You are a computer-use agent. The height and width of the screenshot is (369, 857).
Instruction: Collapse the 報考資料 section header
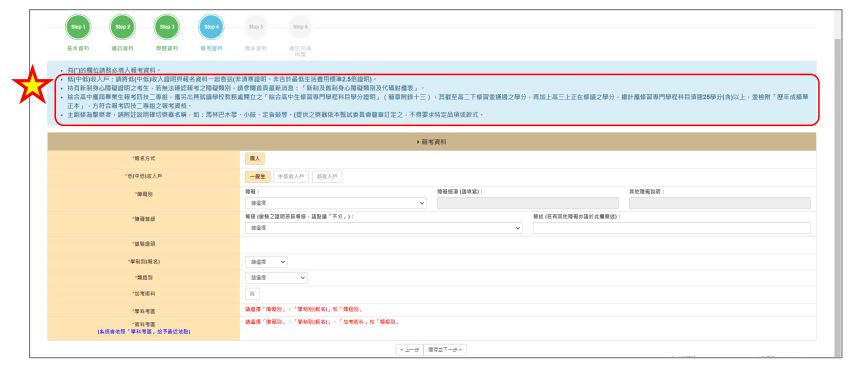pyautogui.click(x=432, y=142)
